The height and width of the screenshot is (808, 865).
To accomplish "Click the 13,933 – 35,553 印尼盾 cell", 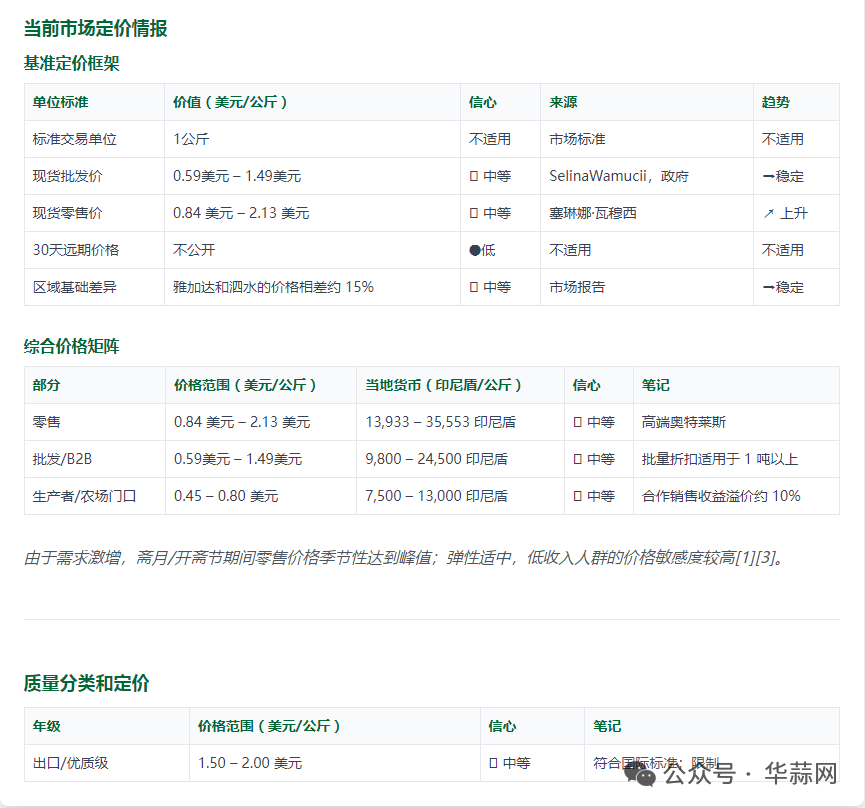I will coord(441,422).
